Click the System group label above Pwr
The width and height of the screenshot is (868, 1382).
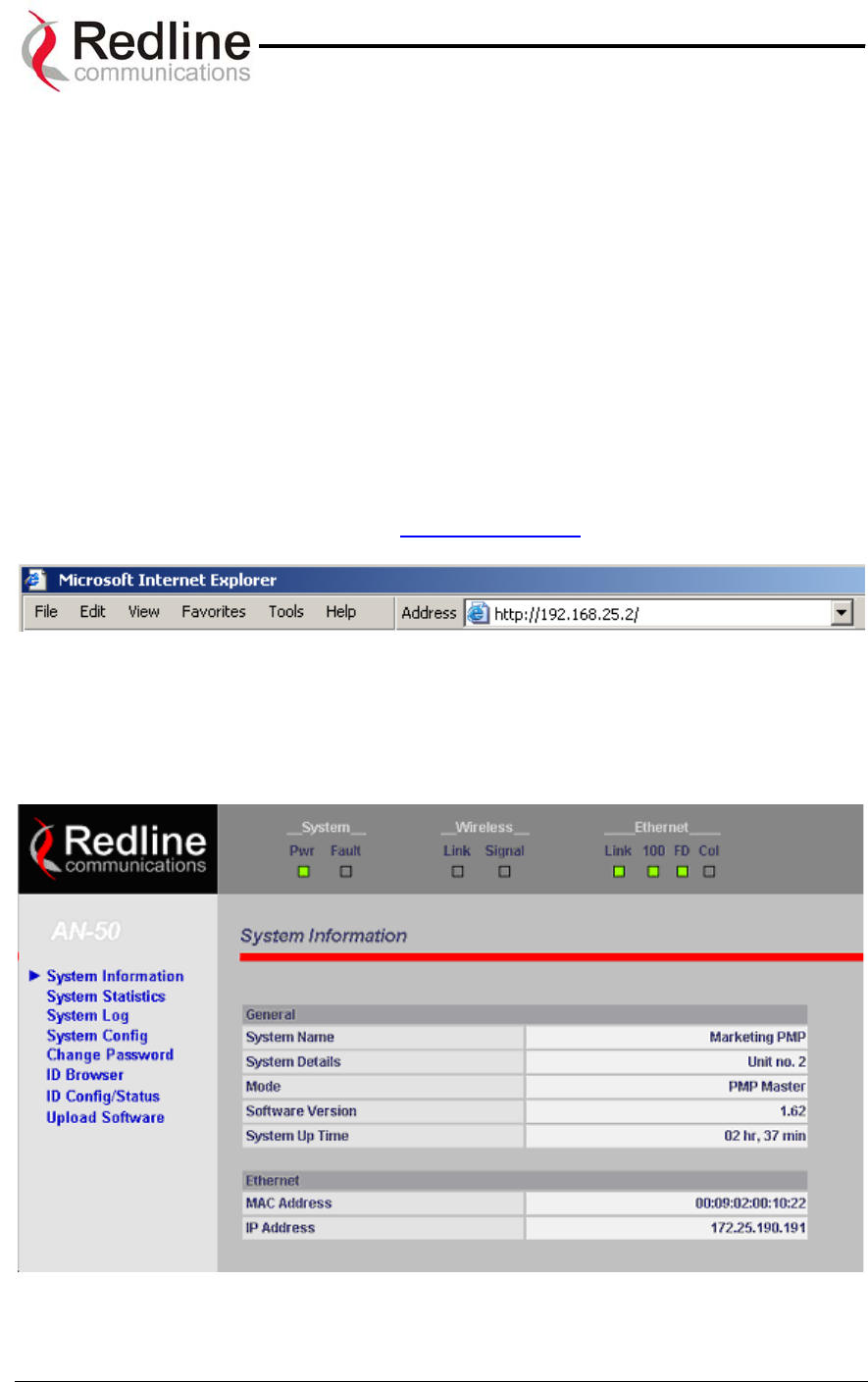[326, 828]
